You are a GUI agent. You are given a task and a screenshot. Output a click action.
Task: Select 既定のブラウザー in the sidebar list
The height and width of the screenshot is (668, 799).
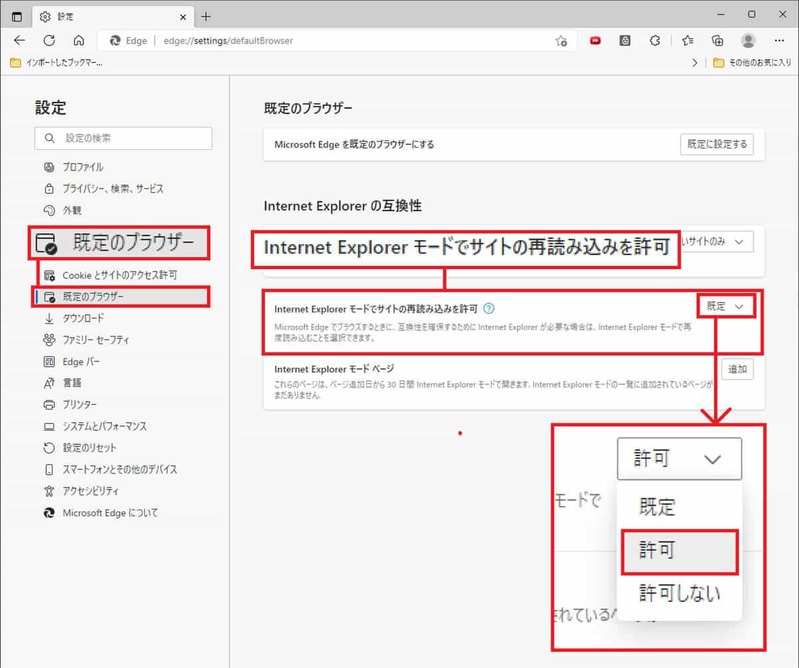(x=121, y=297)
